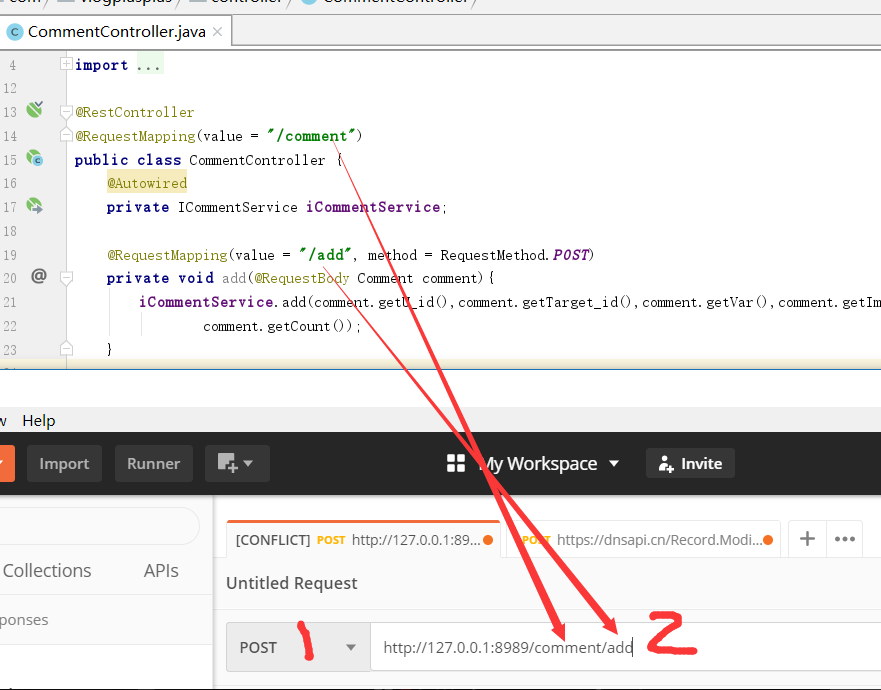
Task: Open the My Workspace dropdown
Action: pos(551,464)
